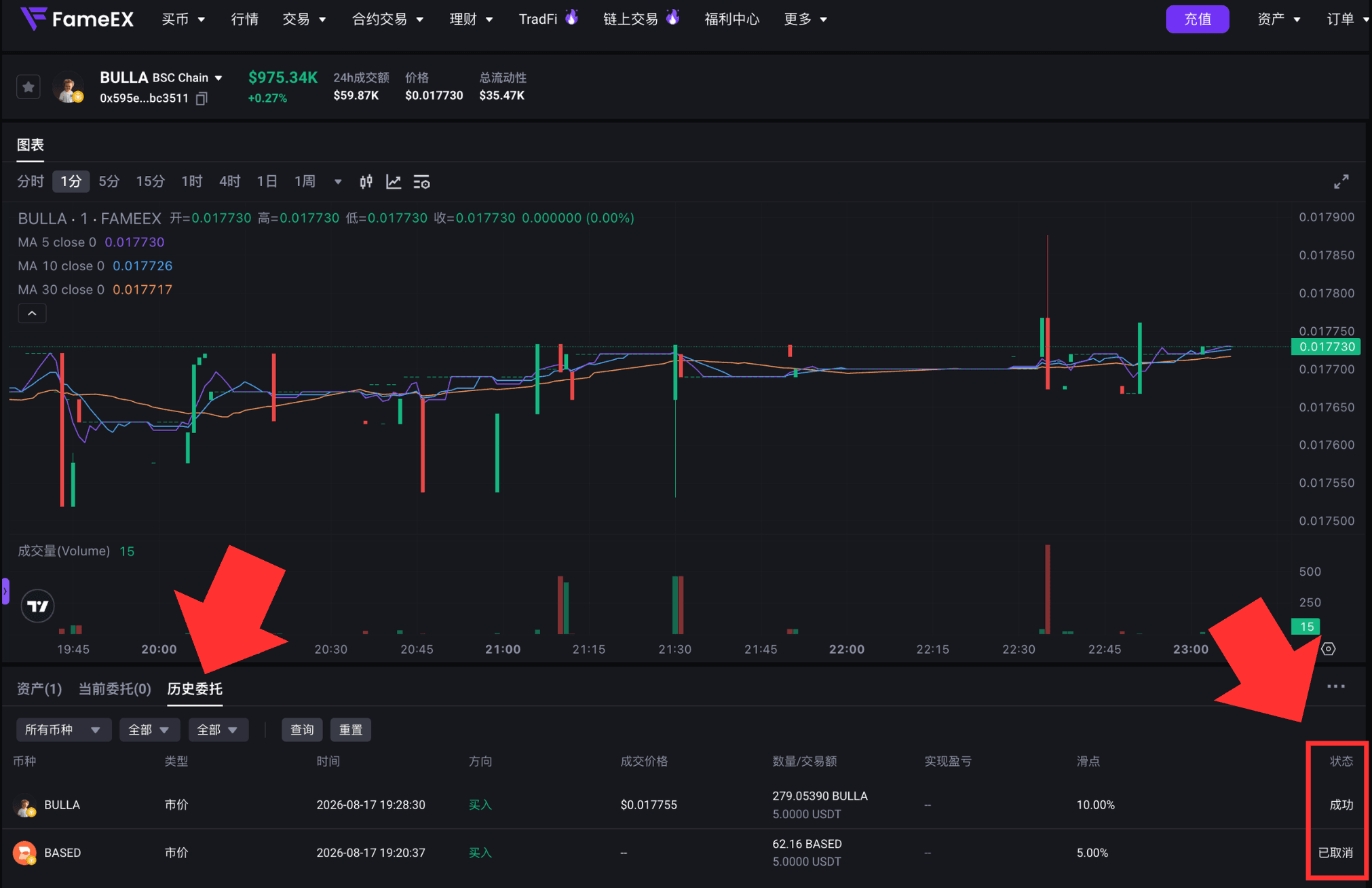Add BULLA to favorites with star icon
Viewport: 1372px width, 888px height.
pyautogui.click(x=28, y=87)
